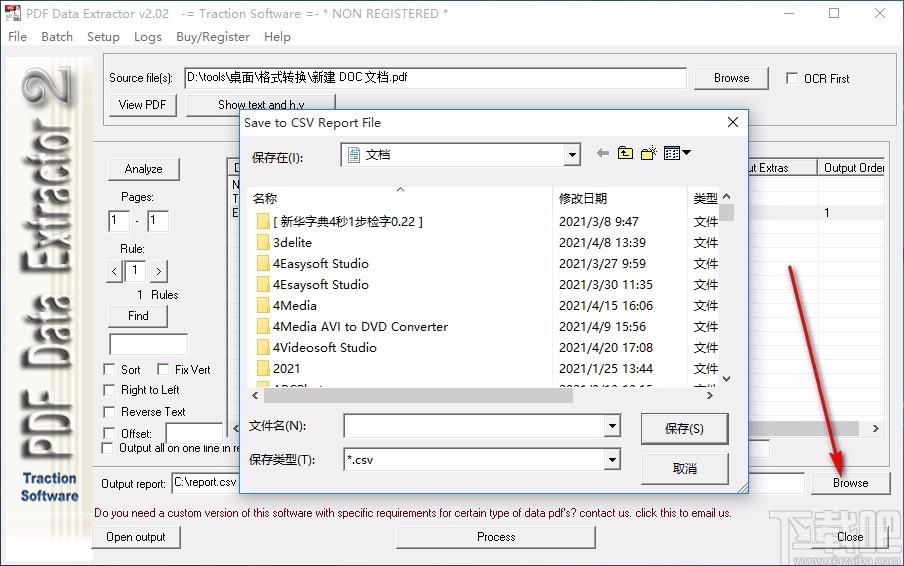Open the Setup menu

coord(103,36)
